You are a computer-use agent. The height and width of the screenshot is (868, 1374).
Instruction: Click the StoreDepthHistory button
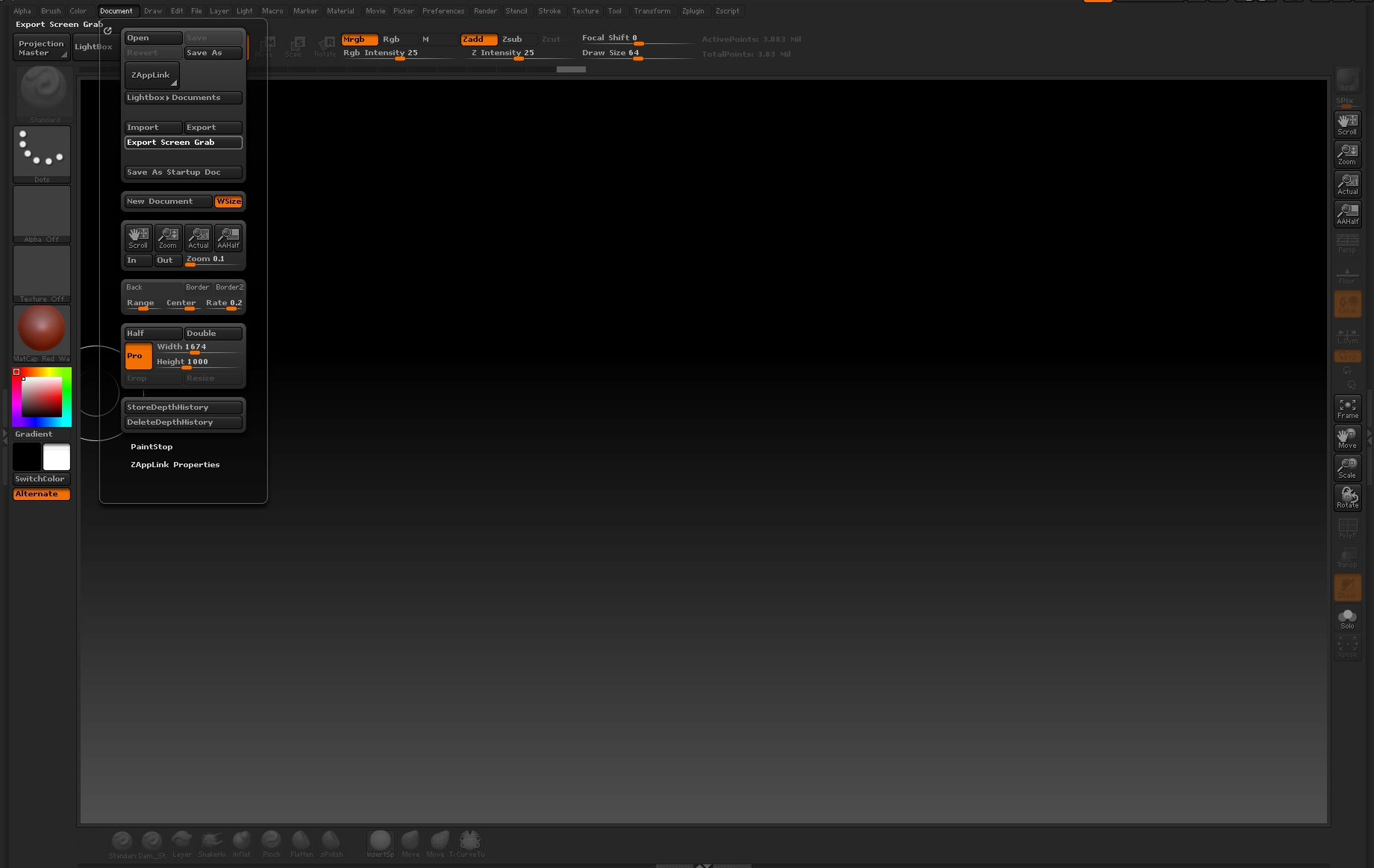pyautogui.click(x=183, y=408)
